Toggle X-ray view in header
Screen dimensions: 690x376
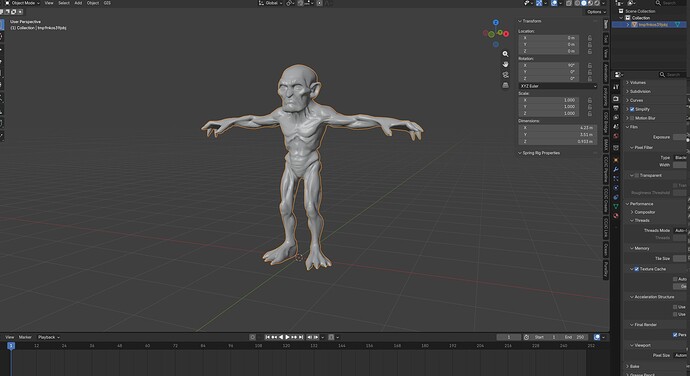(569, 3)
